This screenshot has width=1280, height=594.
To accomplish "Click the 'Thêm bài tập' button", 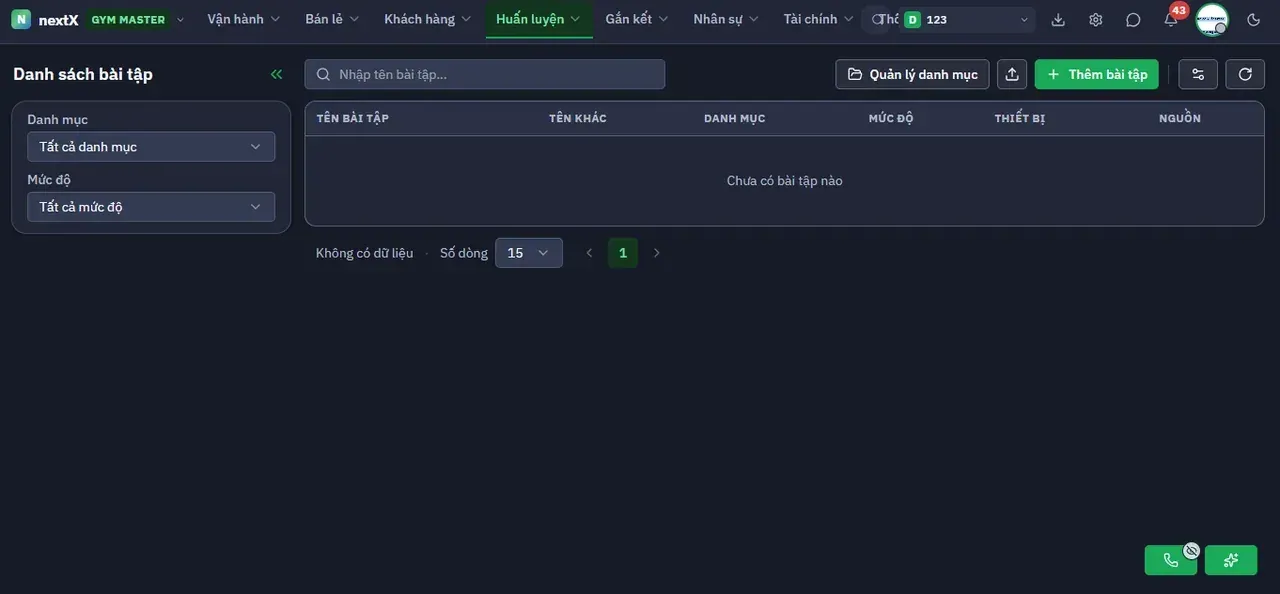I will [1097, 74].
